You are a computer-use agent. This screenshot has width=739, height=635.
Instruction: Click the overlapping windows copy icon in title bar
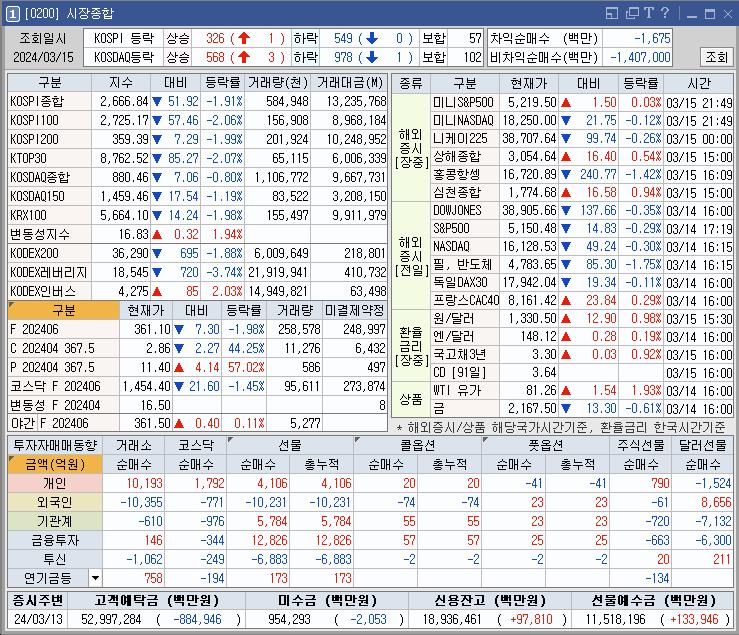pos(632,13)
